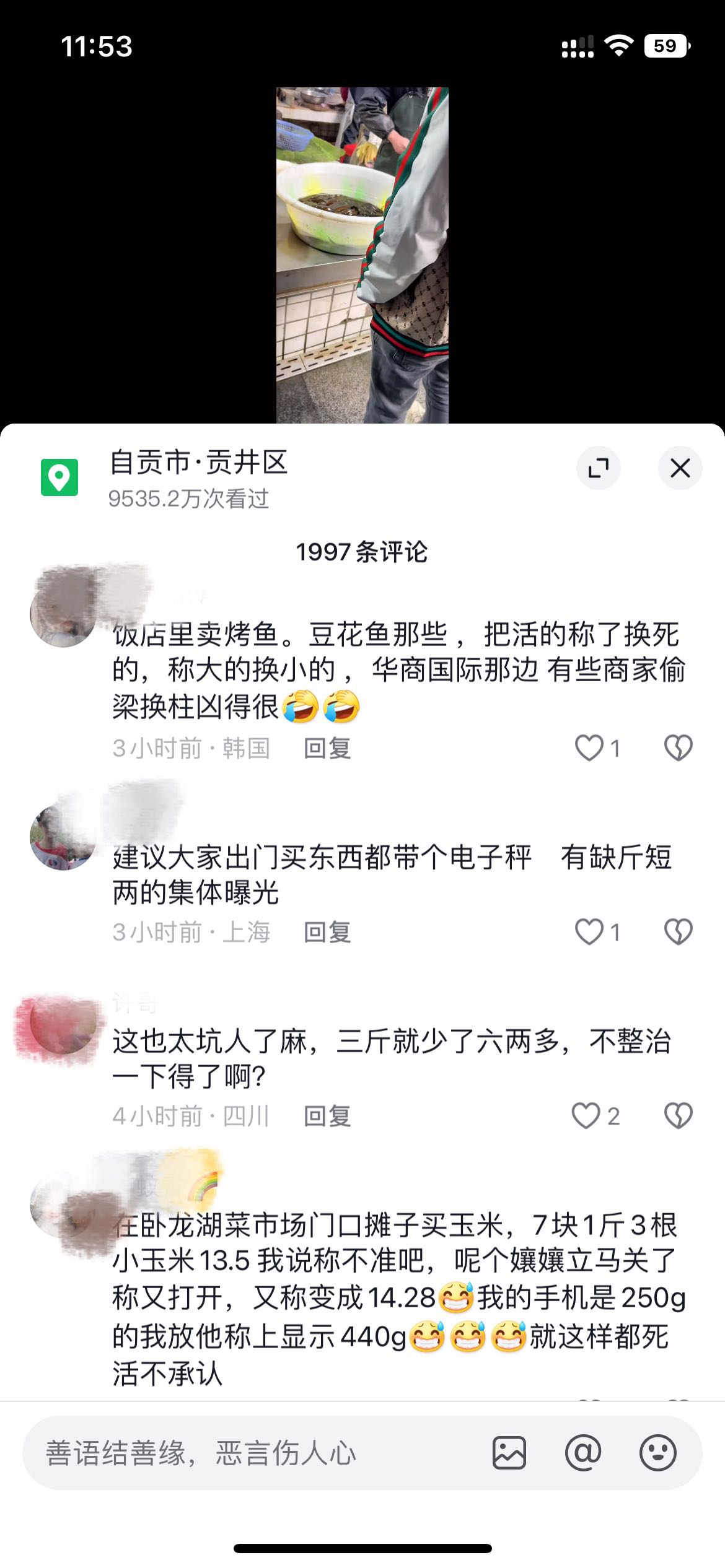
Task: Expand comments panel to full screen
Action: (x=599, y=468)
